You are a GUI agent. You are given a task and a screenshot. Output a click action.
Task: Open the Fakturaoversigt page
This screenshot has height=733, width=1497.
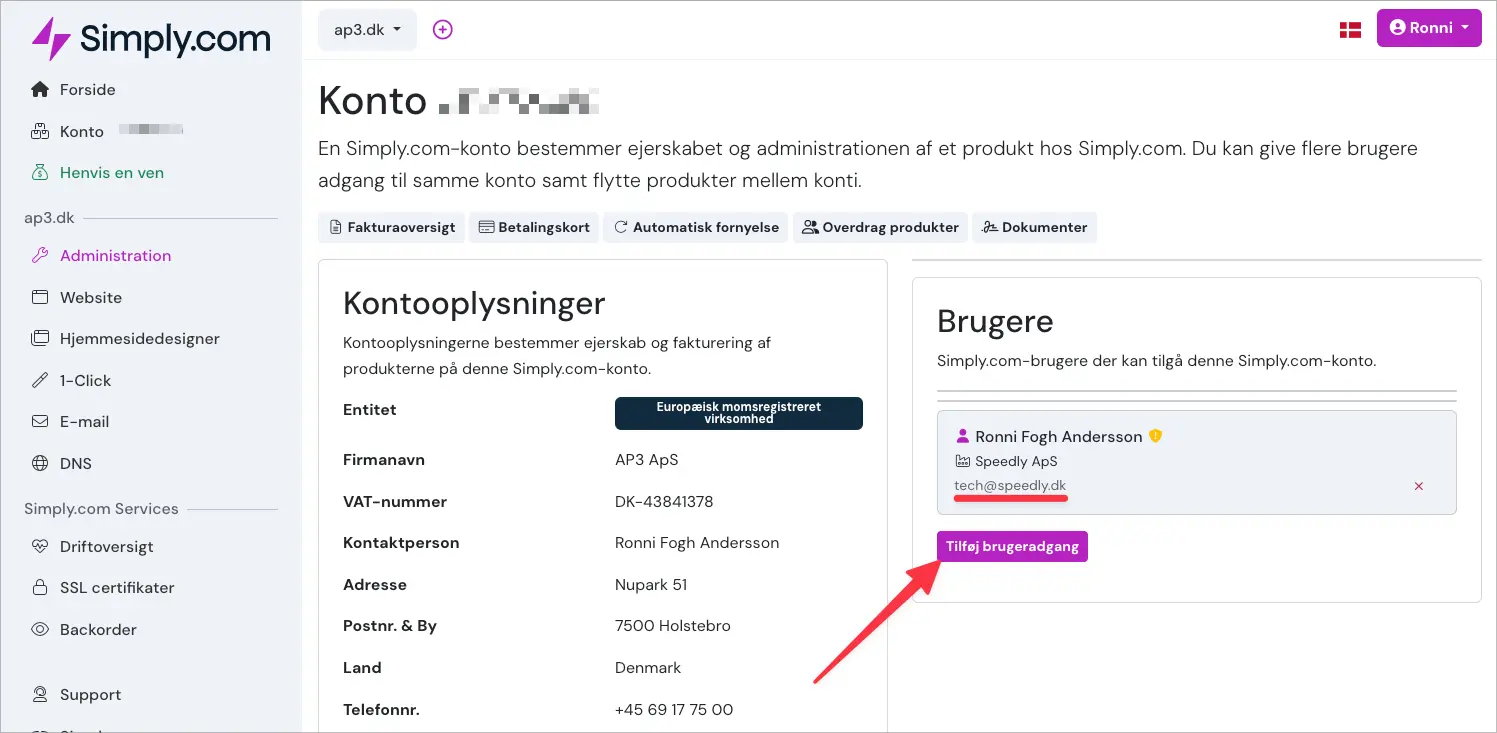[391, 227]
